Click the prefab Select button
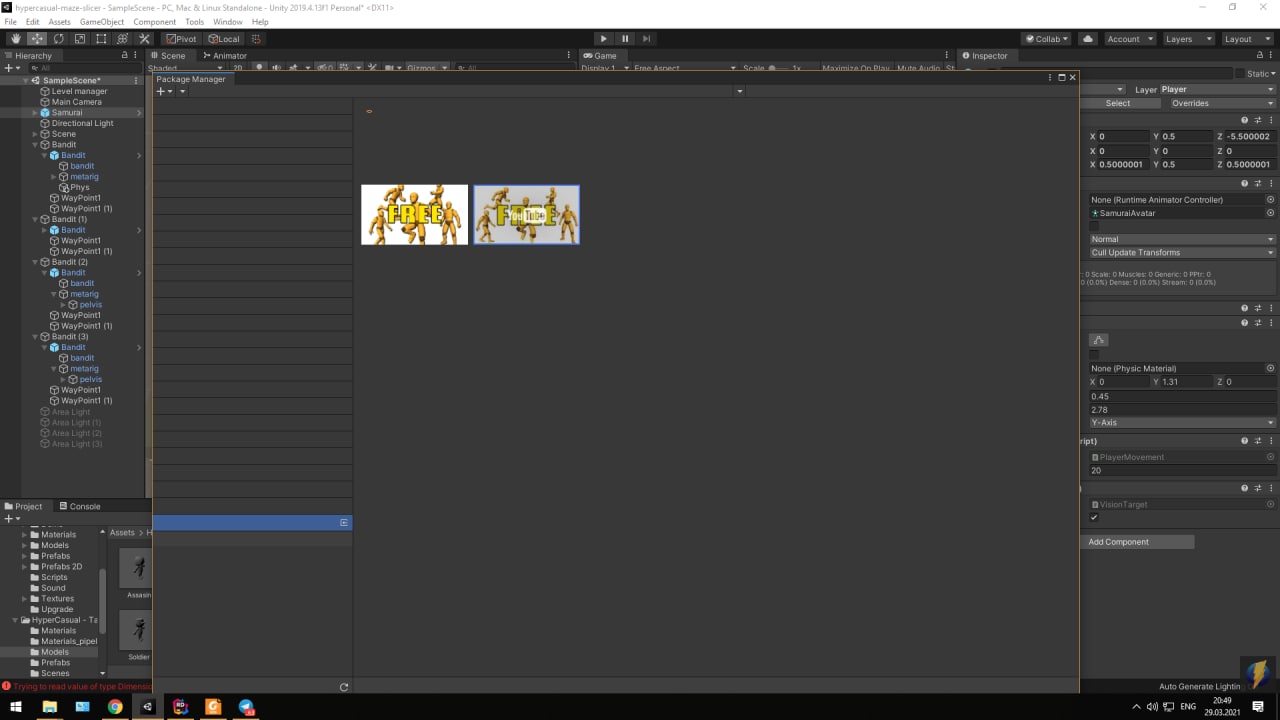Viewport: 1280px width, 720px height. pos(1118,103)
